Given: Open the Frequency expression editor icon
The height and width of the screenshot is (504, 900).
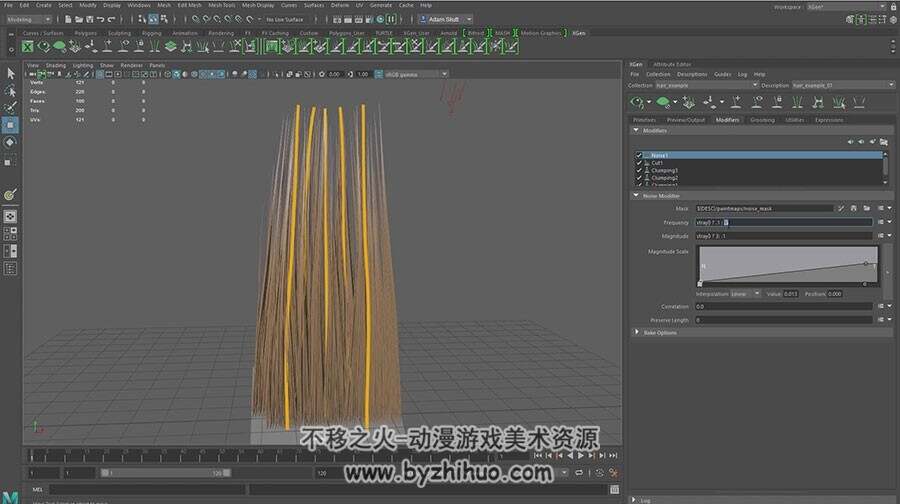Looking at the screenshot, I should pos(880,222).
